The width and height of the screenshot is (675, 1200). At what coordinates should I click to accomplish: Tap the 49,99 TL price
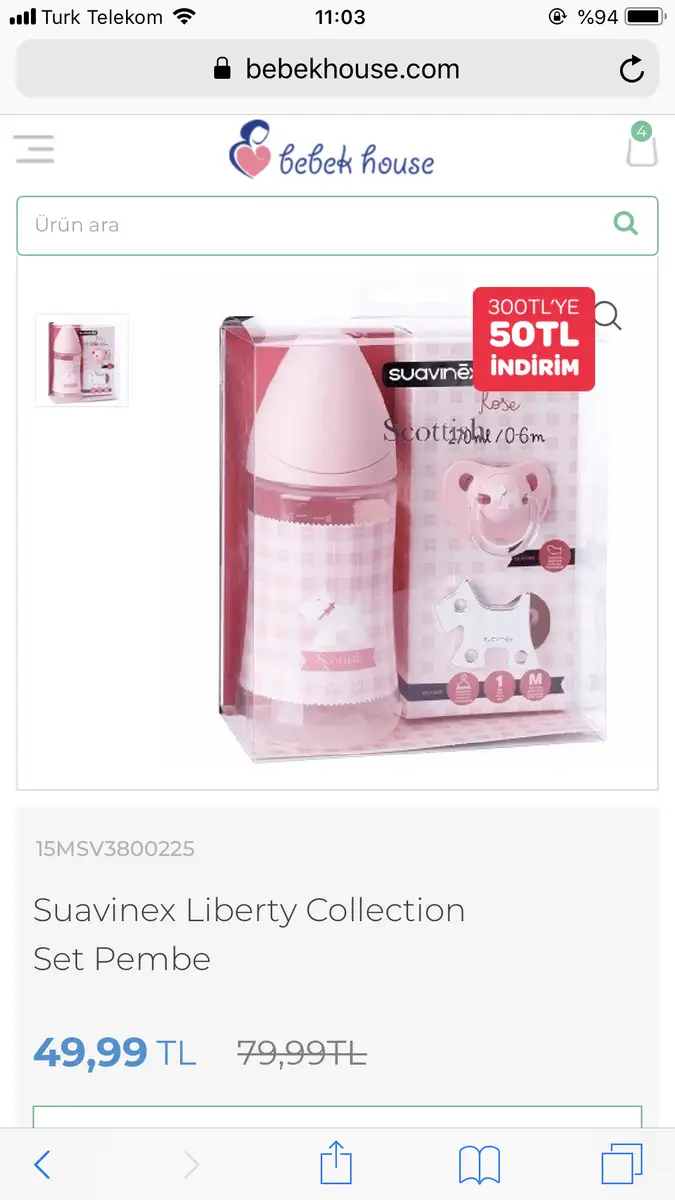[115, 1052]
